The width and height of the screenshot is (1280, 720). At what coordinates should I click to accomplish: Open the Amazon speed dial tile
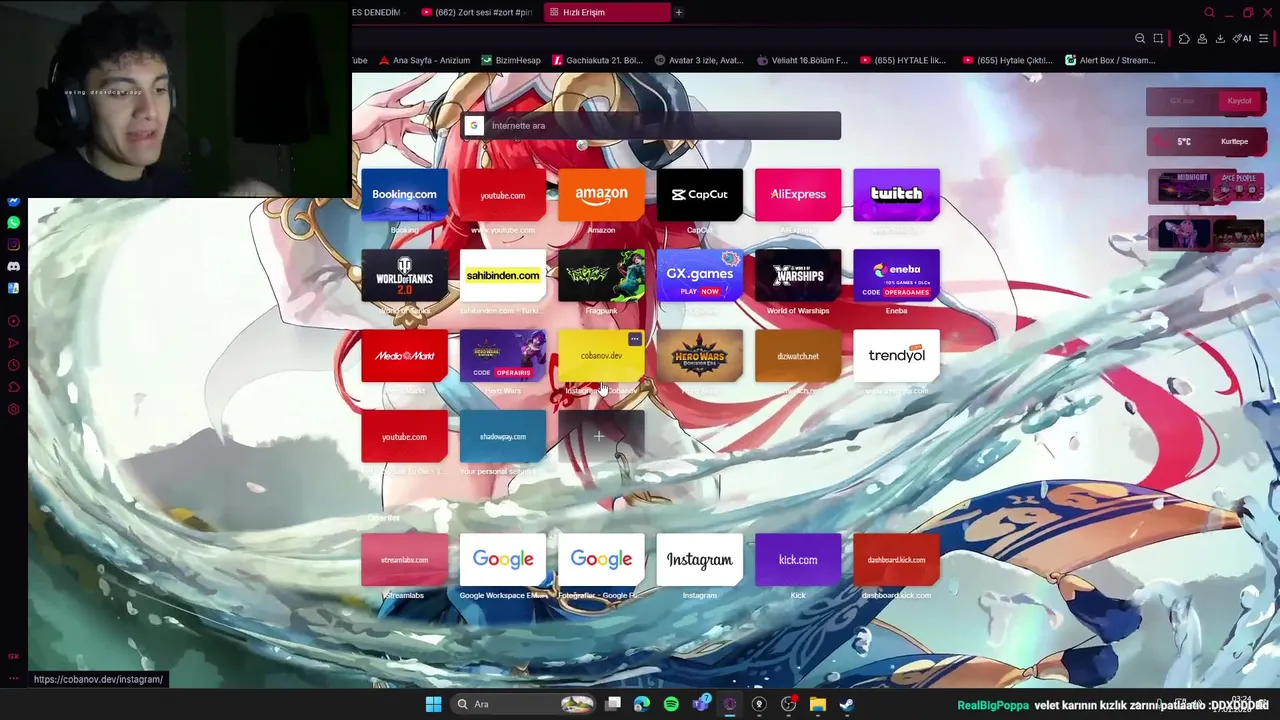tap(601, 195)
